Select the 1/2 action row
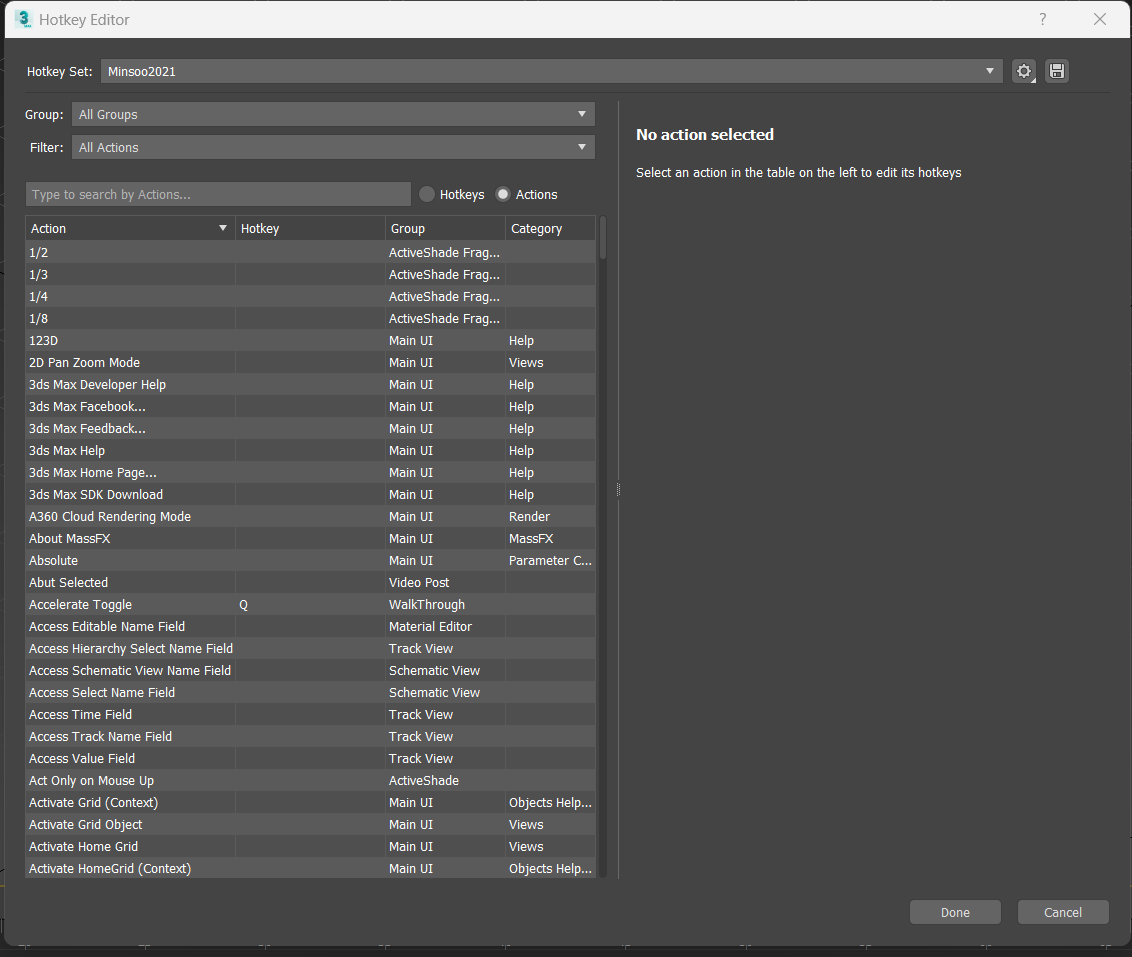1132x957 pixels. point(310,253)
